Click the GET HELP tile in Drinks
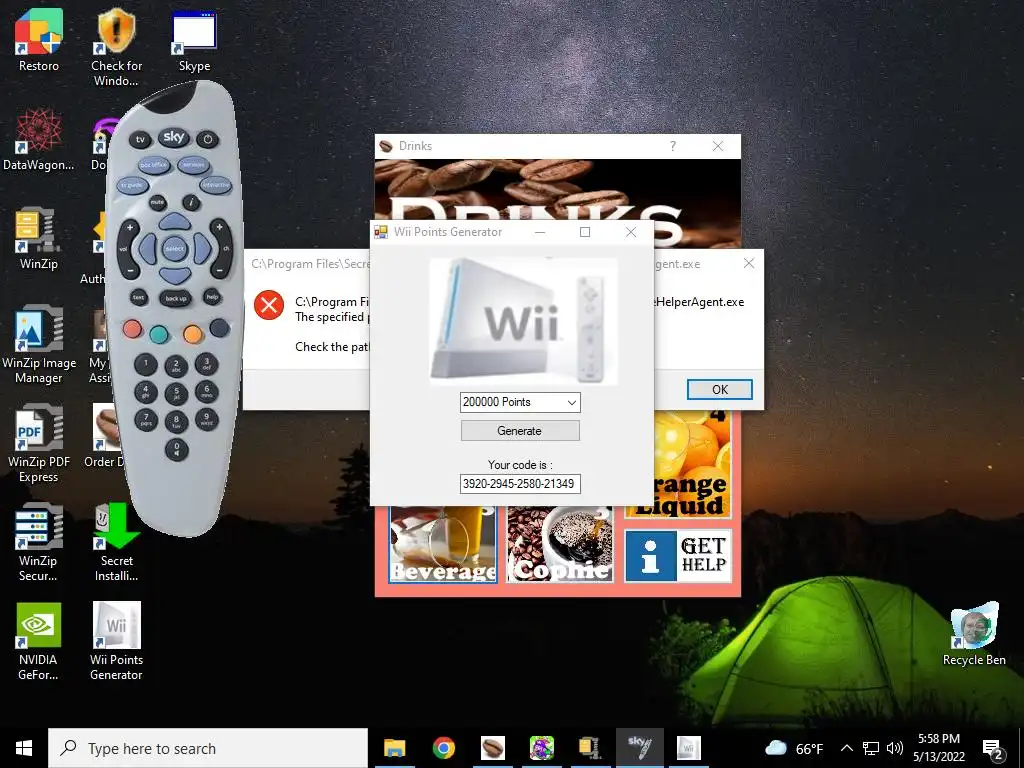This screenshot has height=768, width=1024. [x=678, y=556]
